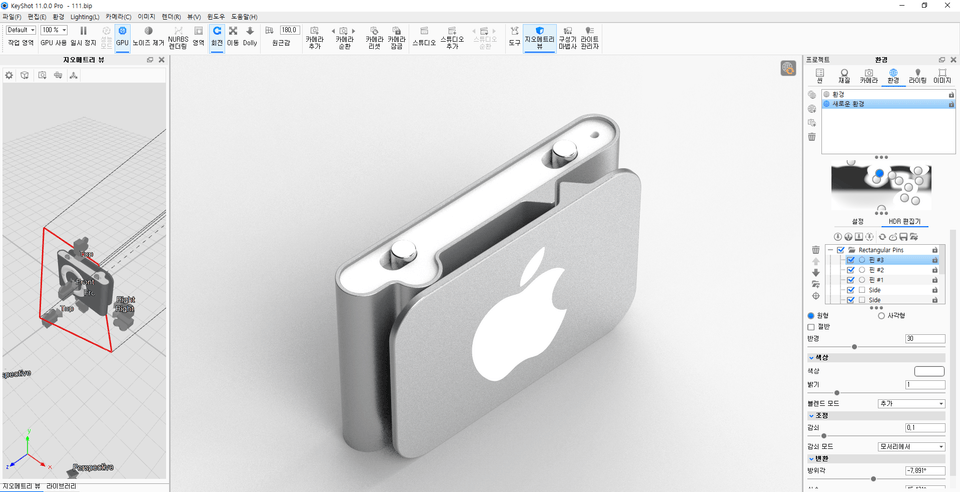Click the cube display icon in Geometry View
Screen dimensions: 960x492
[x=25, y=75]
